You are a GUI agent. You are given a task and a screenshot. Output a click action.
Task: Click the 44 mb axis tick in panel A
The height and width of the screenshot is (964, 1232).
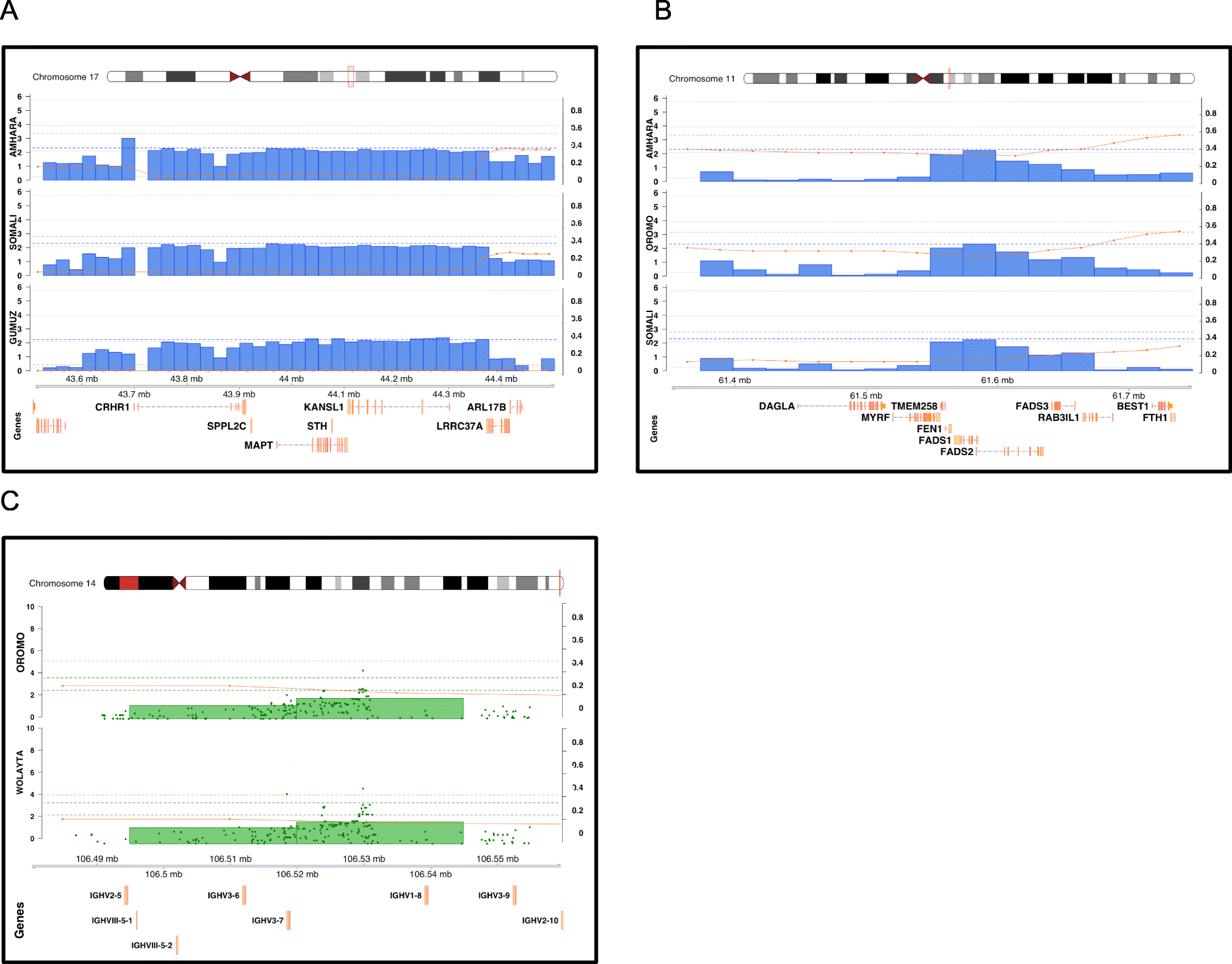point(291,379)
